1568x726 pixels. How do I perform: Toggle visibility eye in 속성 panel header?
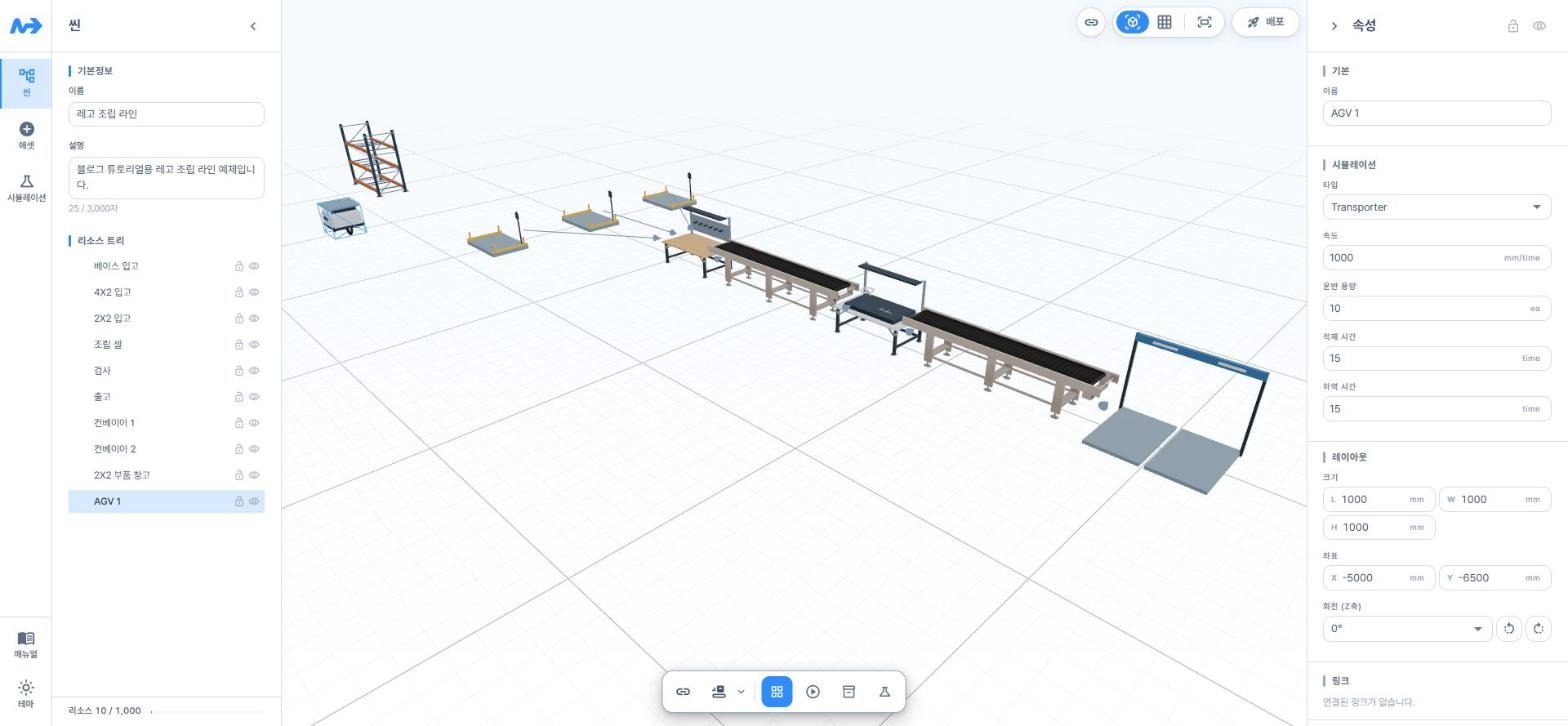1540,26
